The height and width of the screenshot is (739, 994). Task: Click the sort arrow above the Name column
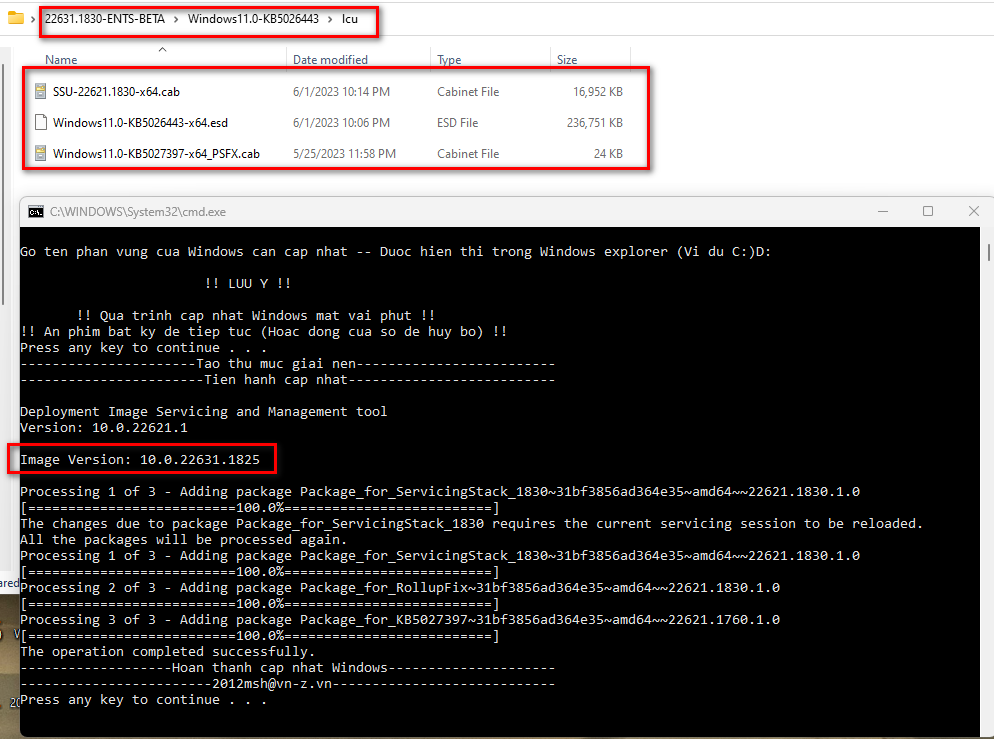click(x=162, y=49)
